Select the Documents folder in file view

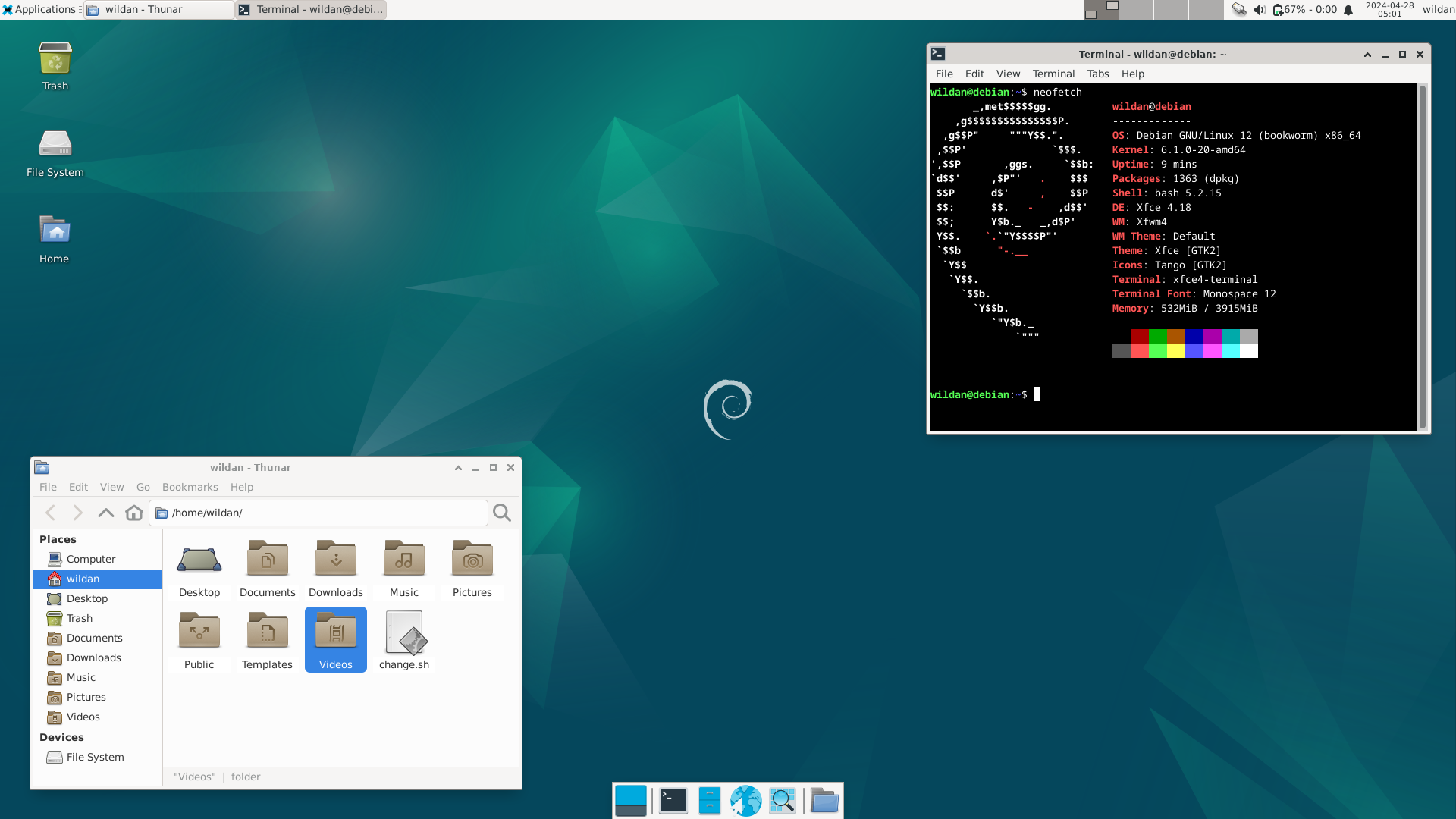coord(268,568)
